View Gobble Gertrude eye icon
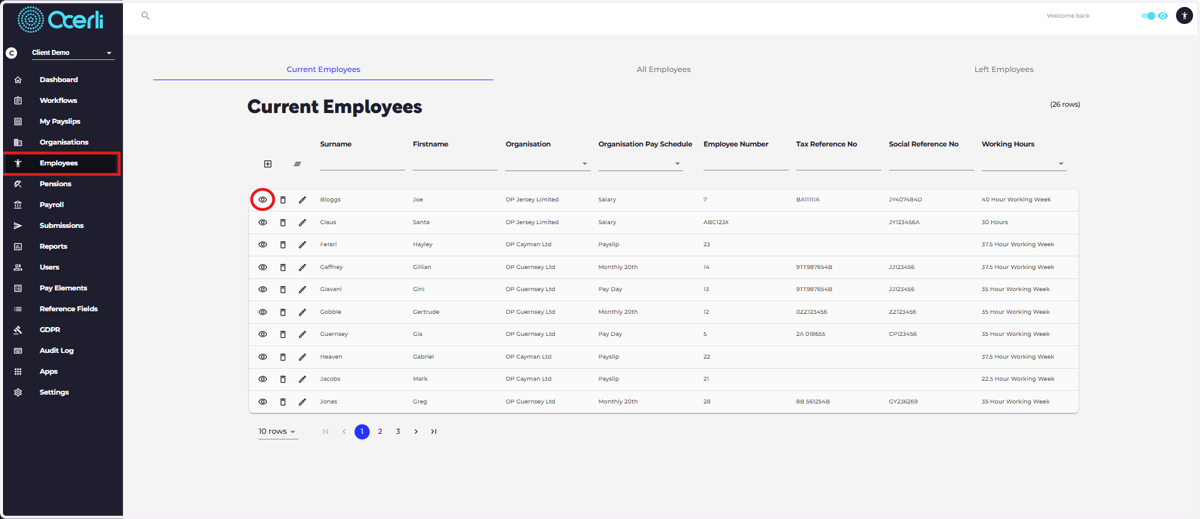The image size is (1200, 519). click(263, 312)
